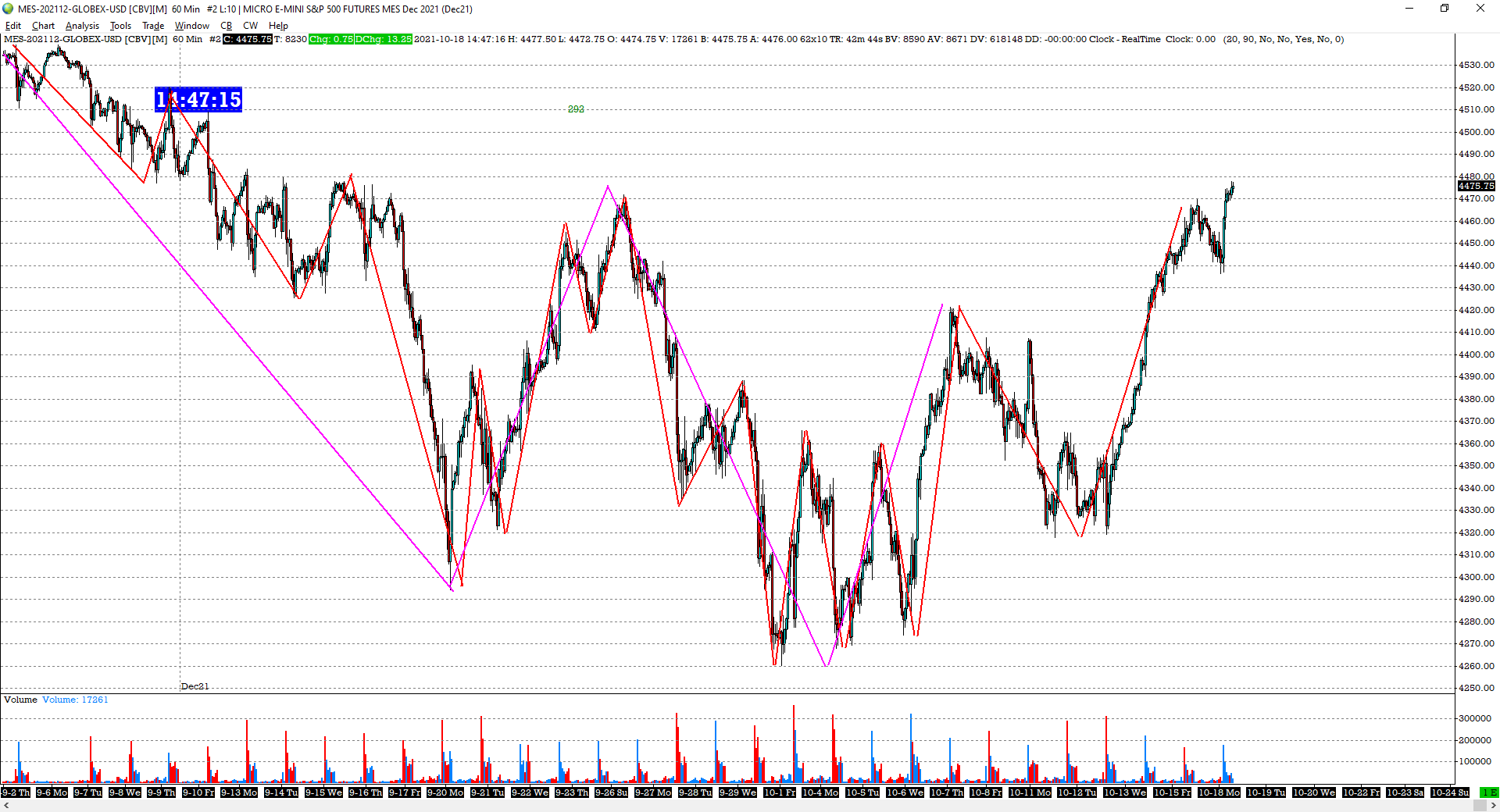Click the blue 14:47:15 countdown clock label
The width and height of the screenshot is (1500, 812).
coord(198,100)
